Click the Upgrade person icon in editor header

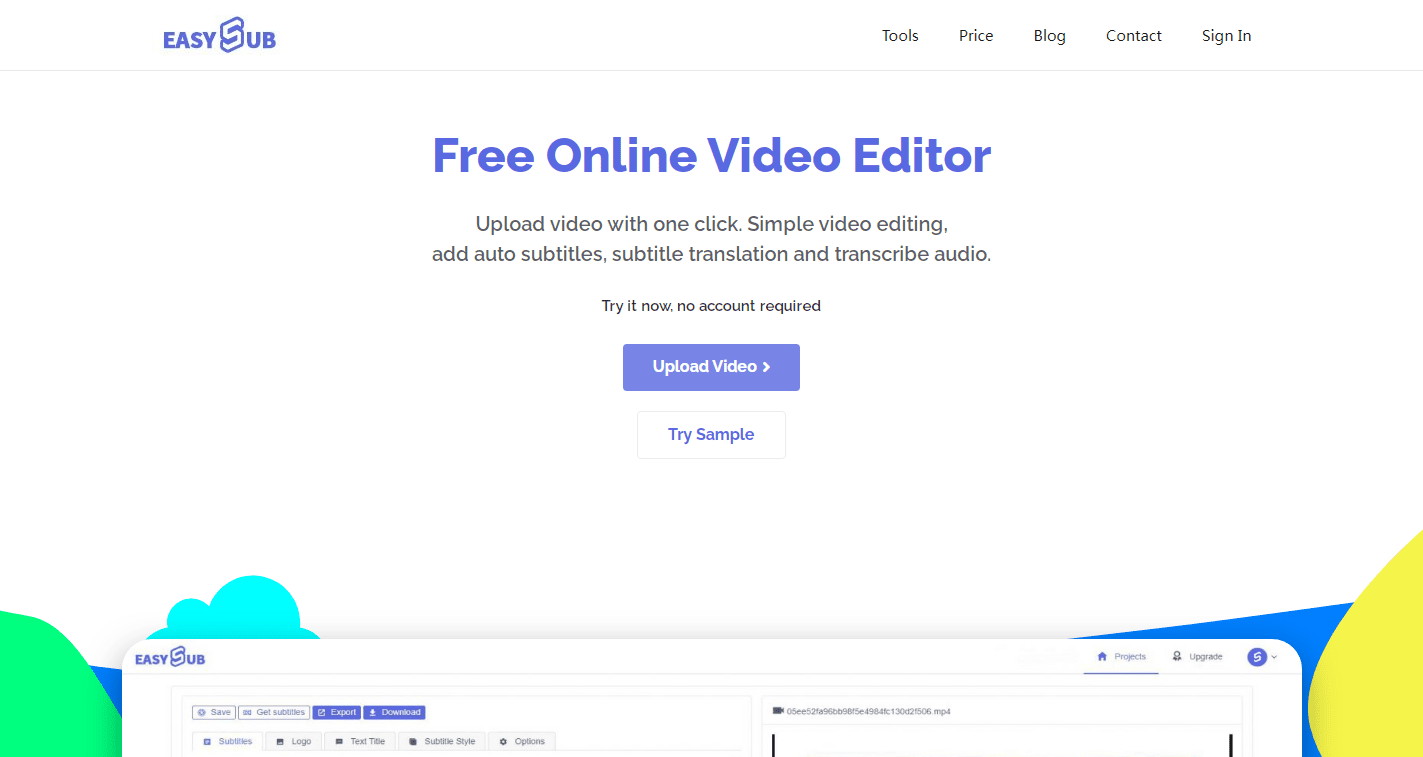pos(1177,657)
